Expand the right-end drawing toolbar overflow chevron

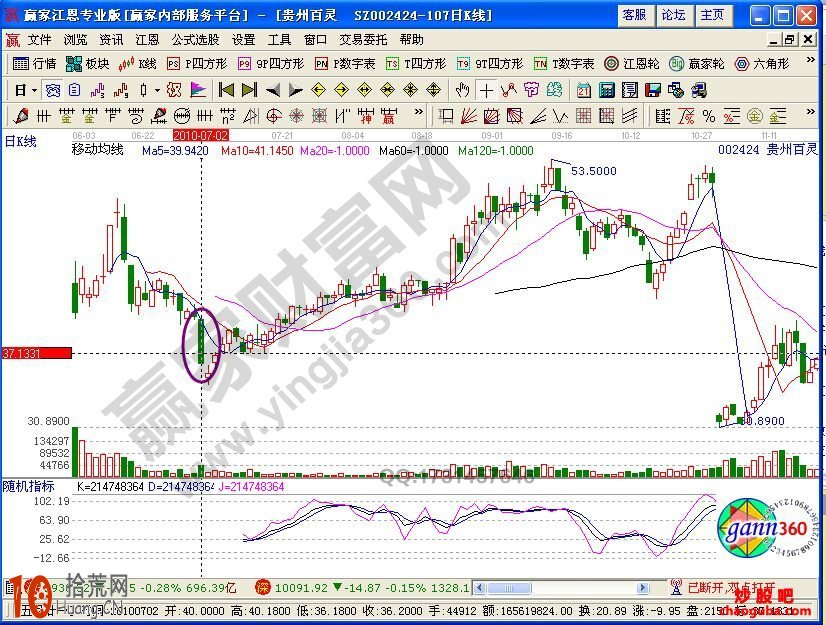(x=811, y=112)
